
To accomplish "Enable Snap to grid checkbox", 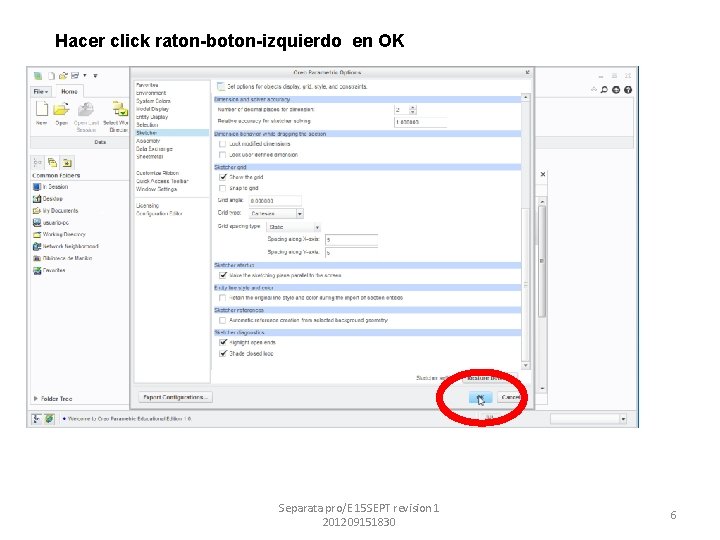I will tap(223, 188).
